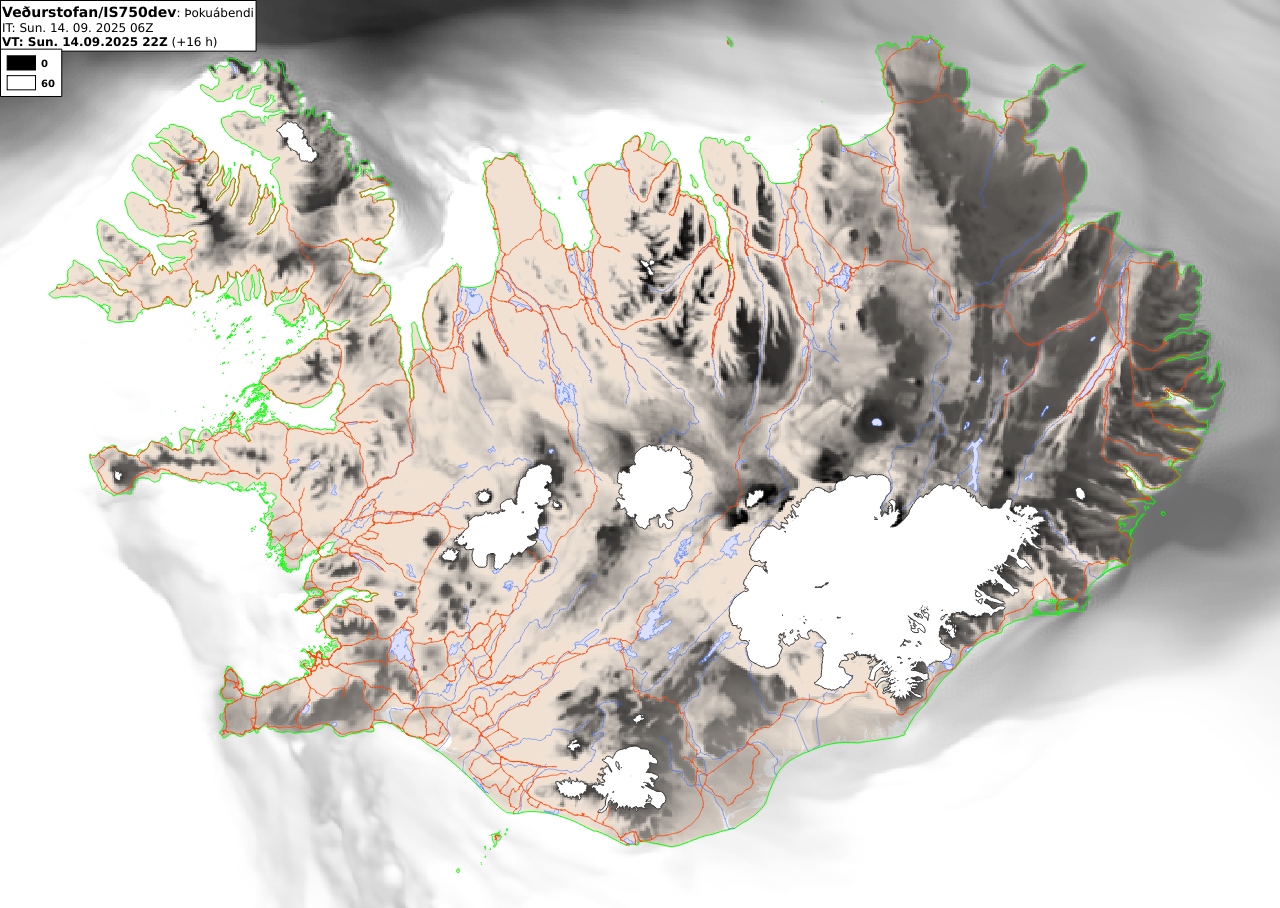Click the black legend swatch labeled 0

coord(21,63)
